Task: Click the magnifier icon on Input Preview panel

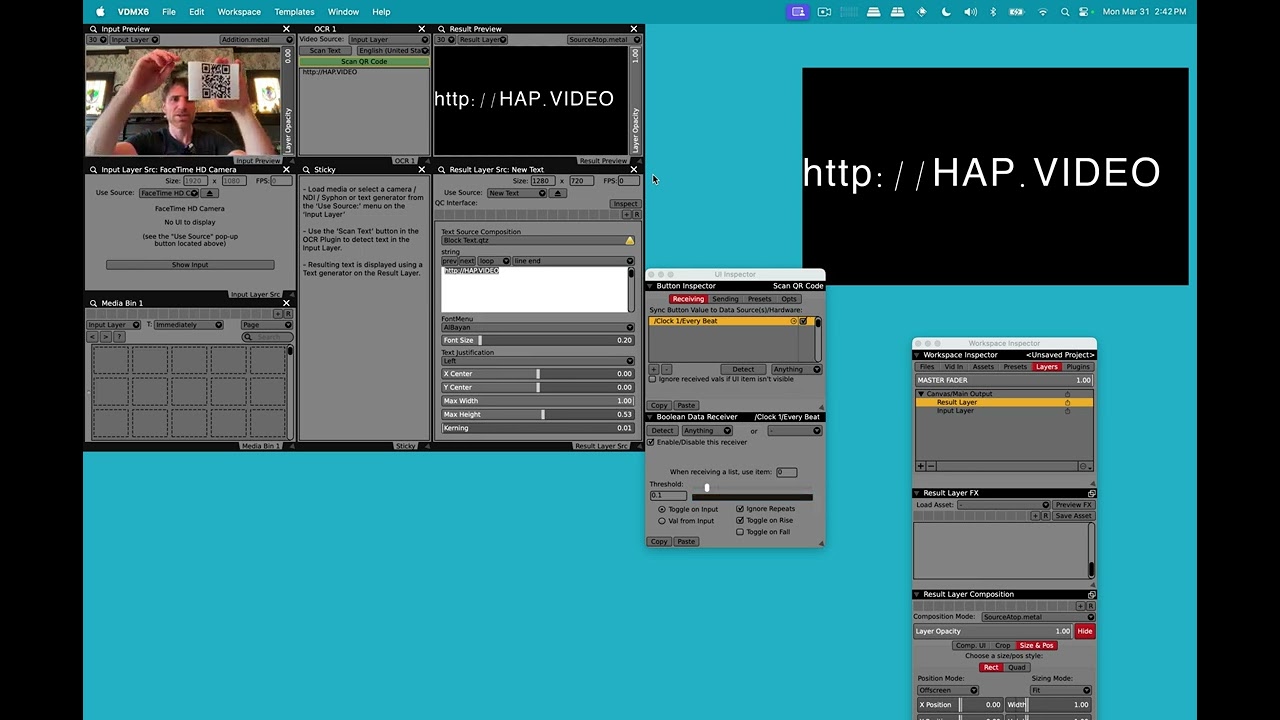Action: point(93,29)
